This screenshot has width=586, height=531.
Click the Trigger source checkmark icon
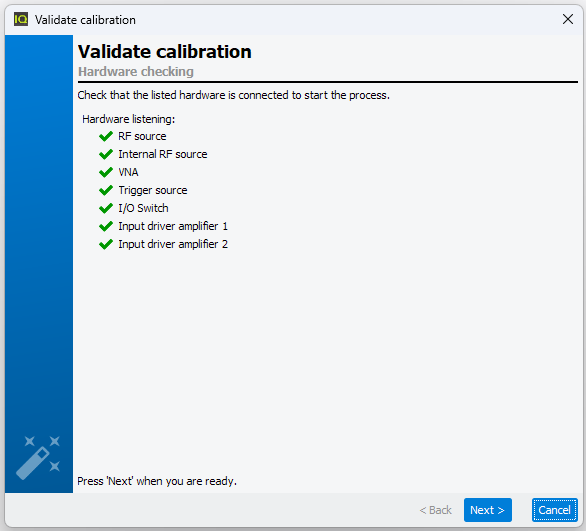[x=106, y=190]
